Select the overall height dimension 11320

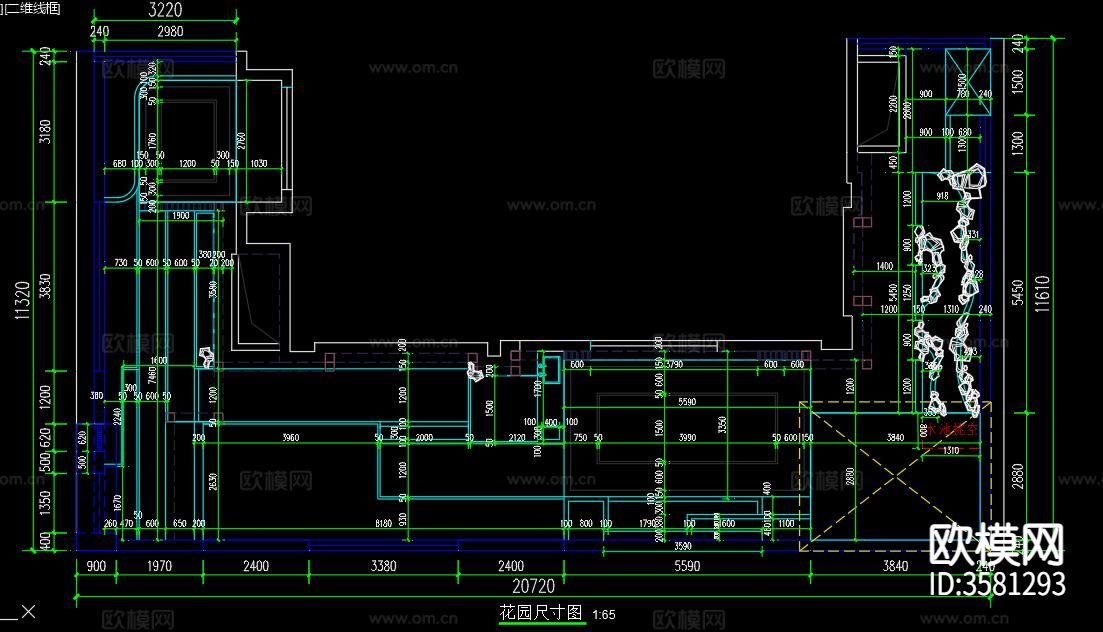point(23,301)
